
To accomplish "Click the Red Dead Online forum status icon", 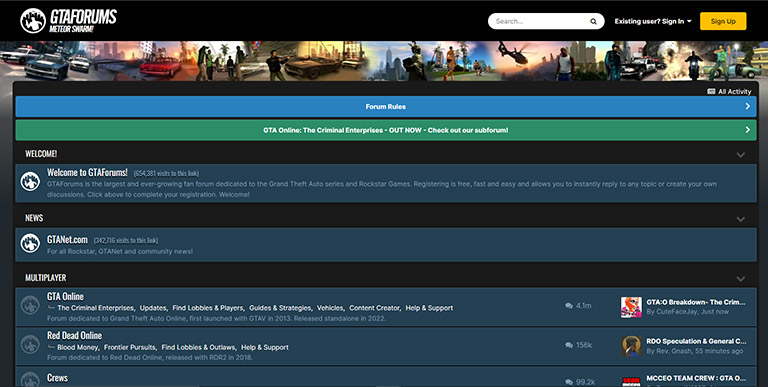I will click(30, 345).
